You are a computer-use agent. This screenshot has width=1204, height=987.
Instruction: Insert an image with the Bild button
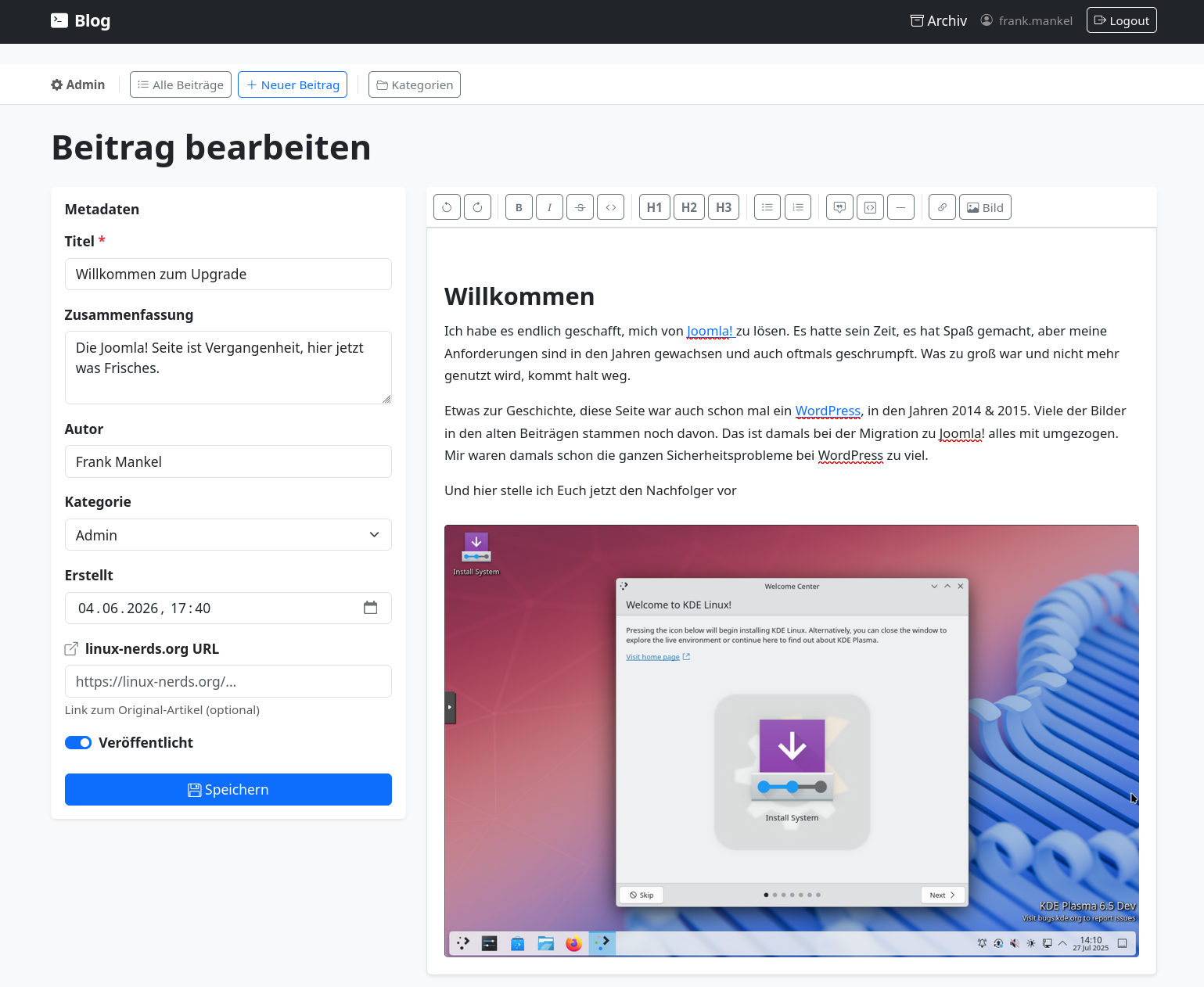tap(985, 207)
